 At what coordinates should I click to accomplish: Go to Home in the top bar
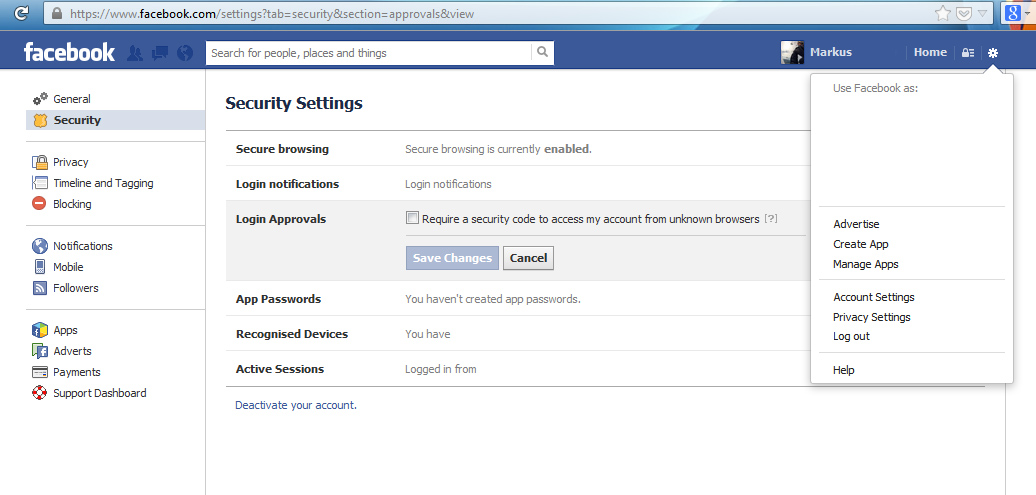point(930,52)
